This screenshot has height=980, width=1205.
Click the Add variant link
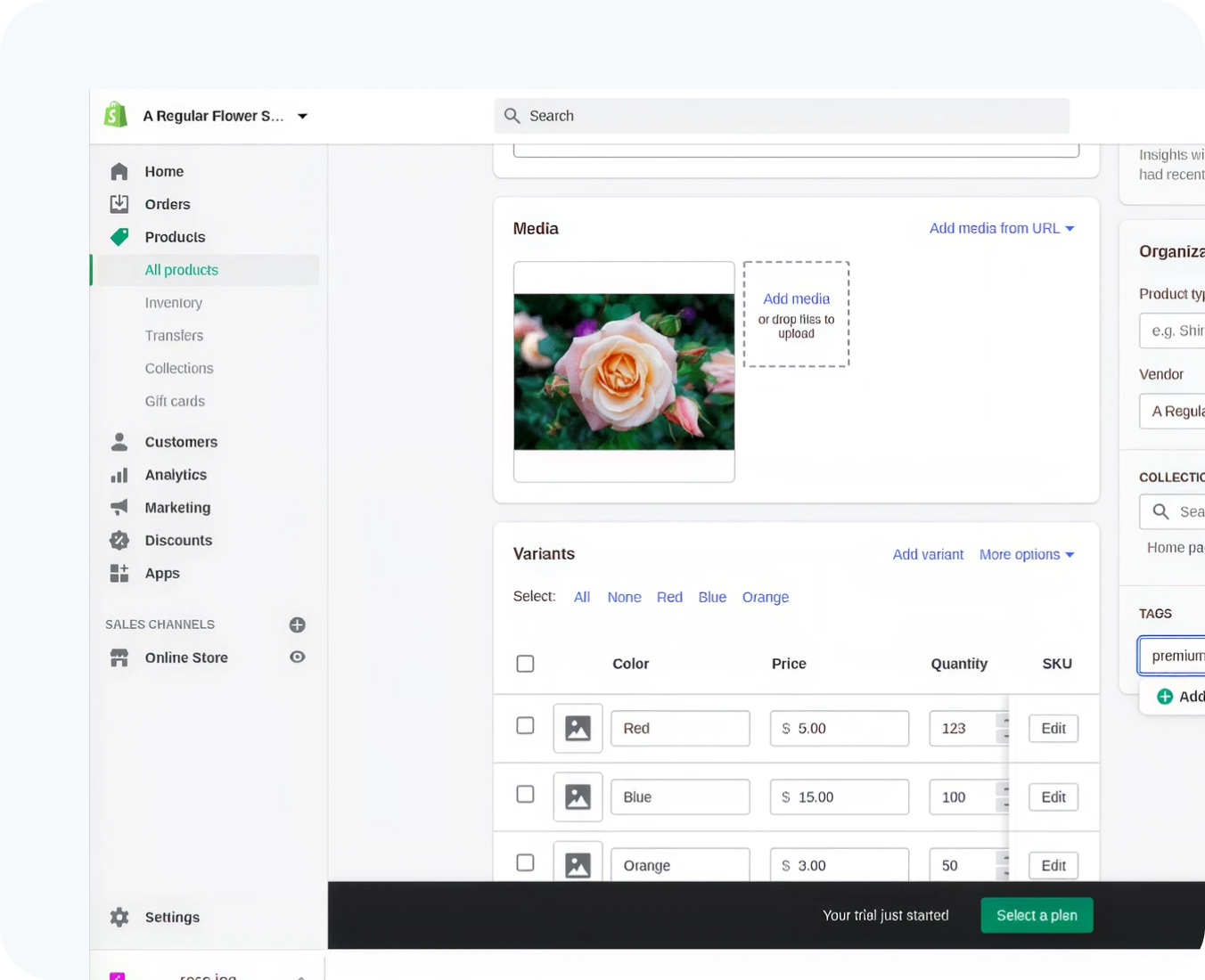click(928, 554)
